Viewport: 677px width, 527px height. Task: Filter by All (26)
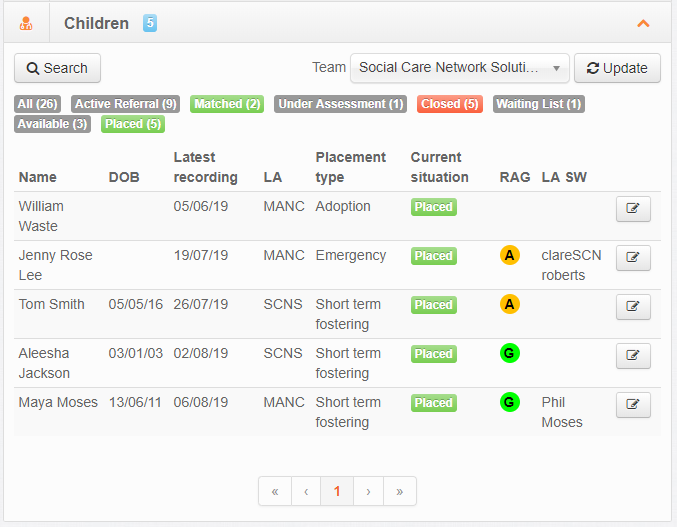38,104
